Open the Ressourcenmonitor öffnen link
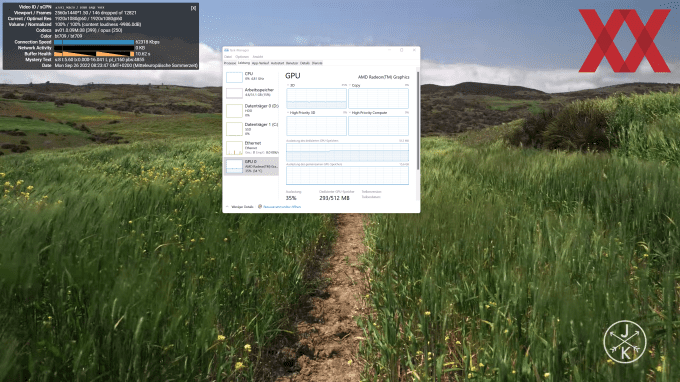680x382 pixels. [x=282, y=207]
